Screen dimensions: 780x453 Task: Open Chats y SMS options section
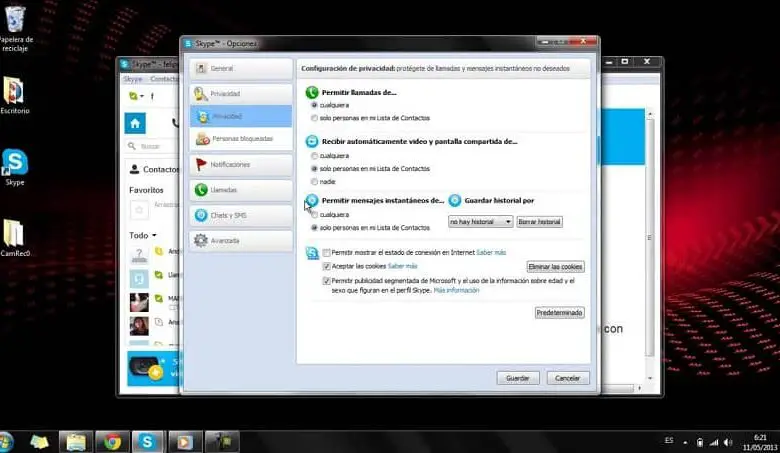(241, 215)
